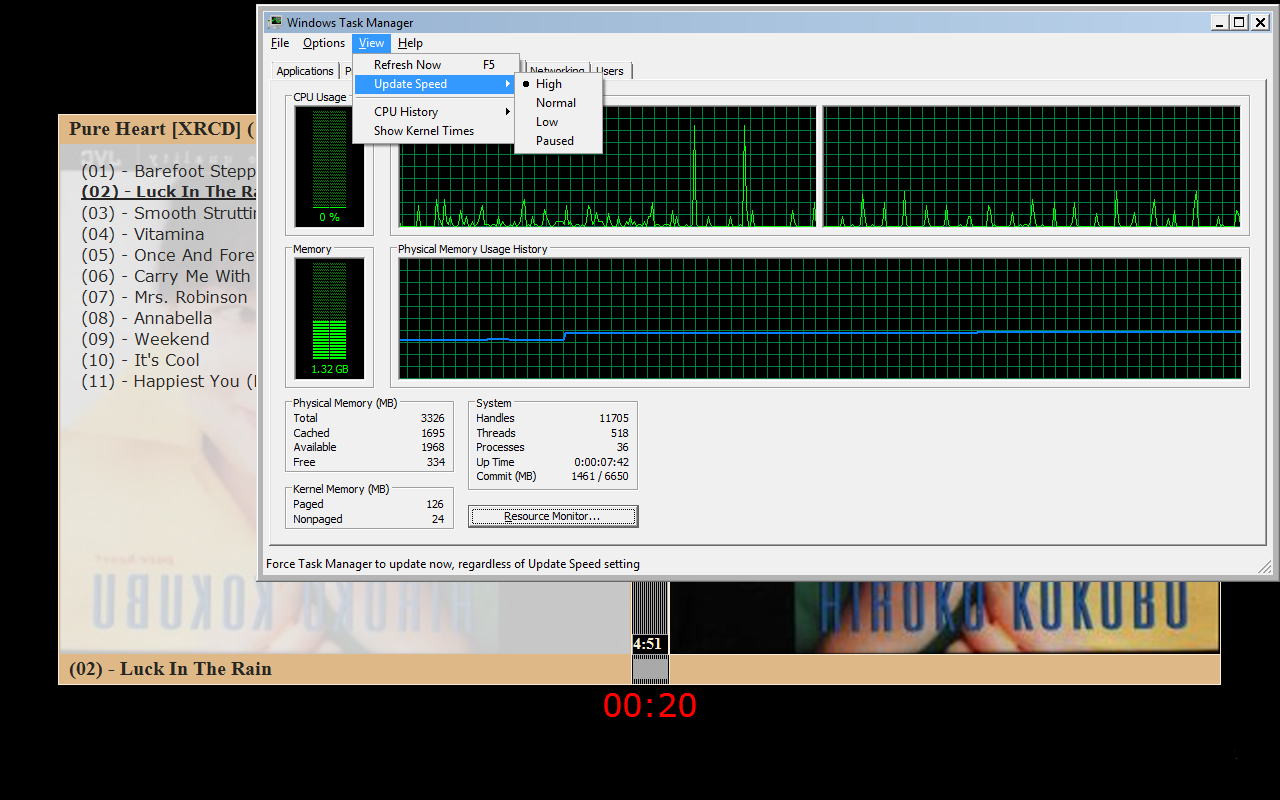
Task: Click the Handles value 11705
Action: tap(614, 418)
